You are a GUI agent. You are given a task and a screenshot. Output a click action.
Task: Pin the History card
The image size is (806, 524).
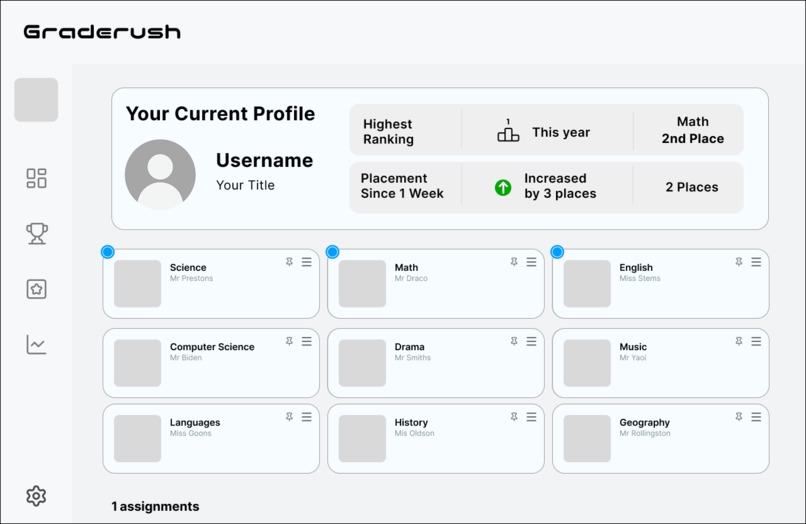[x=514, y=417]
